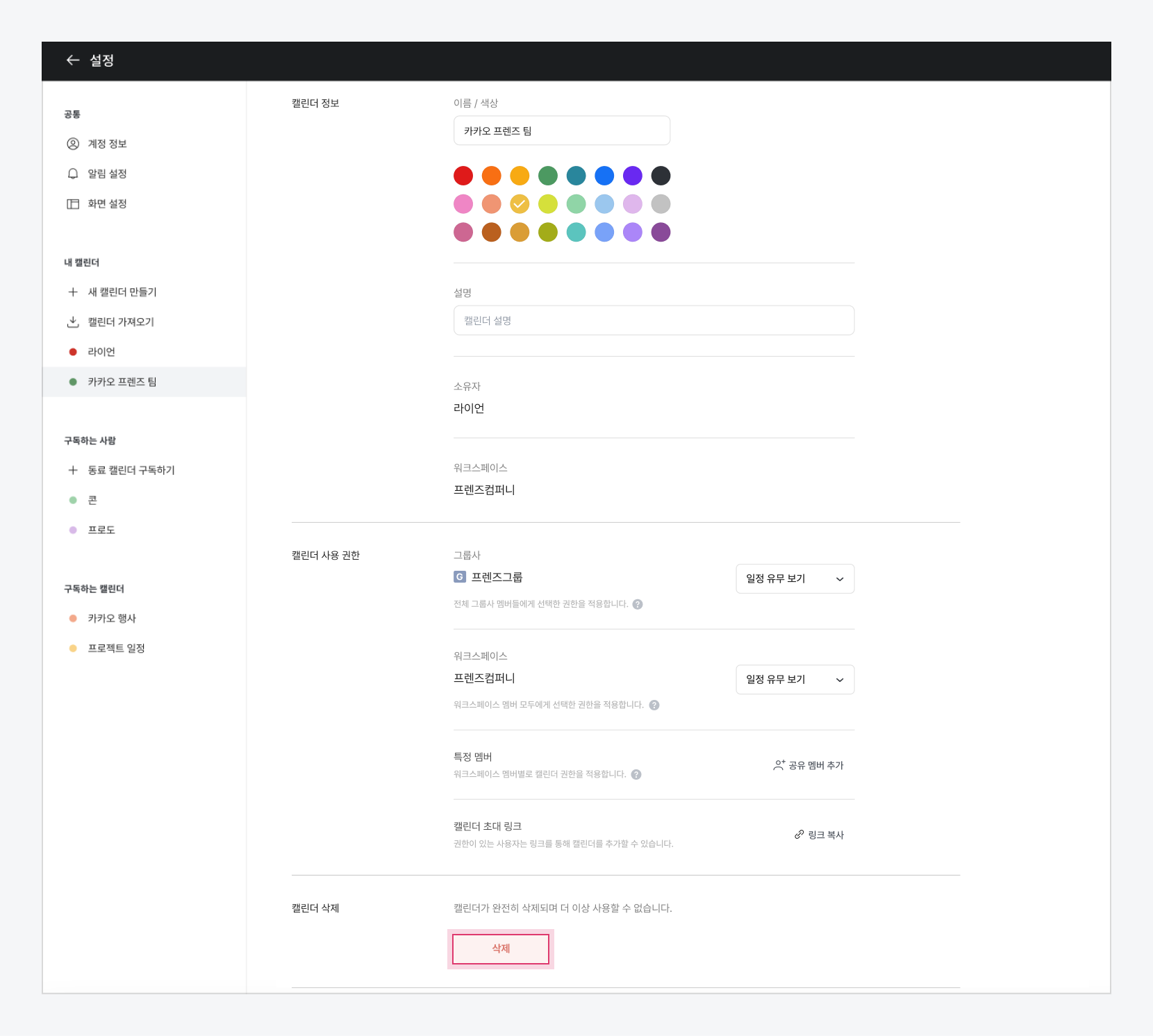
Task: Select 카카오 행사 subscribed calendar
Action: click(x=111, y=619)
